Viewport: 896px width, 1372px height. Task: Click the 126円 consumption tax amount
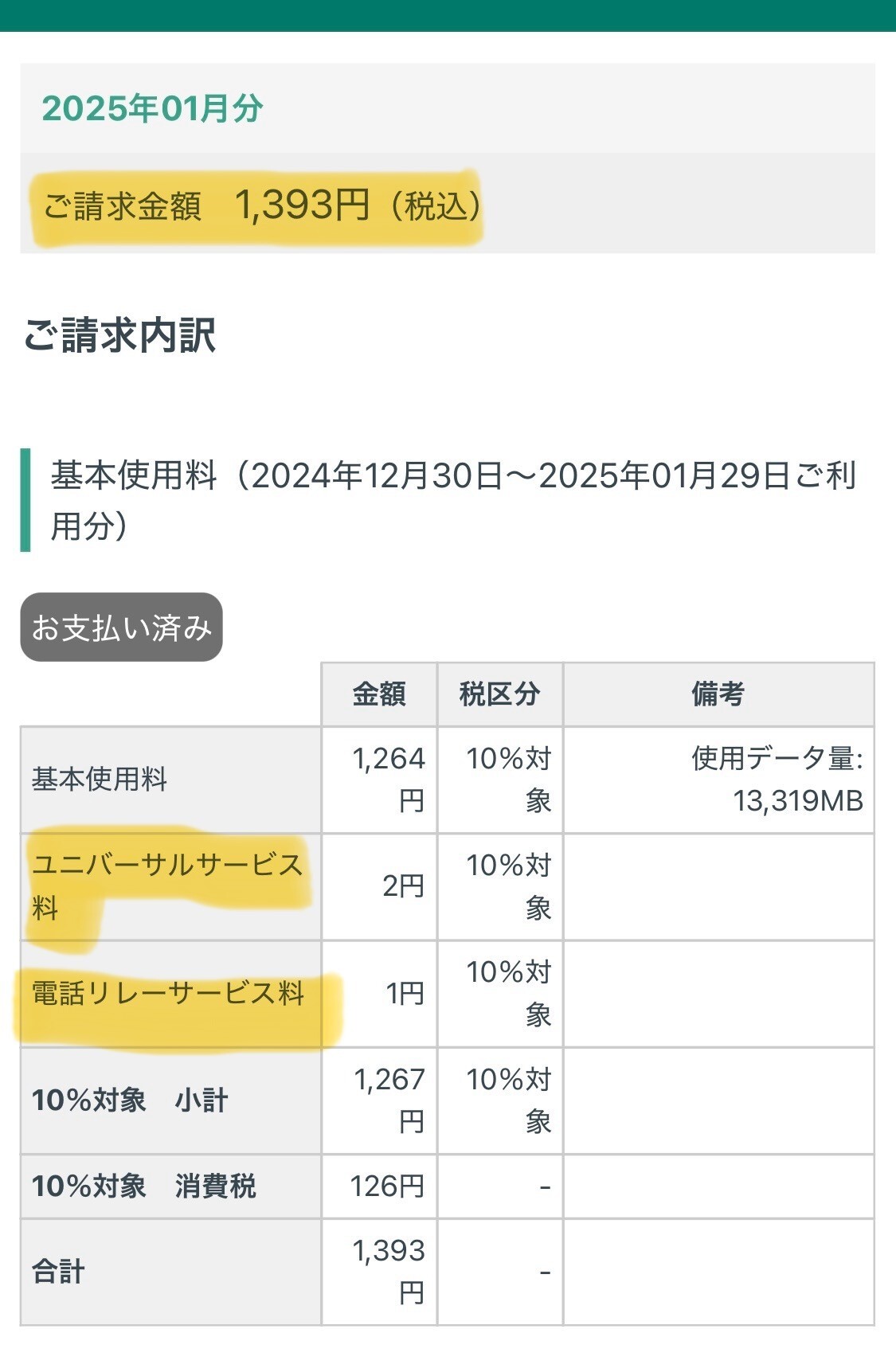387,1186
